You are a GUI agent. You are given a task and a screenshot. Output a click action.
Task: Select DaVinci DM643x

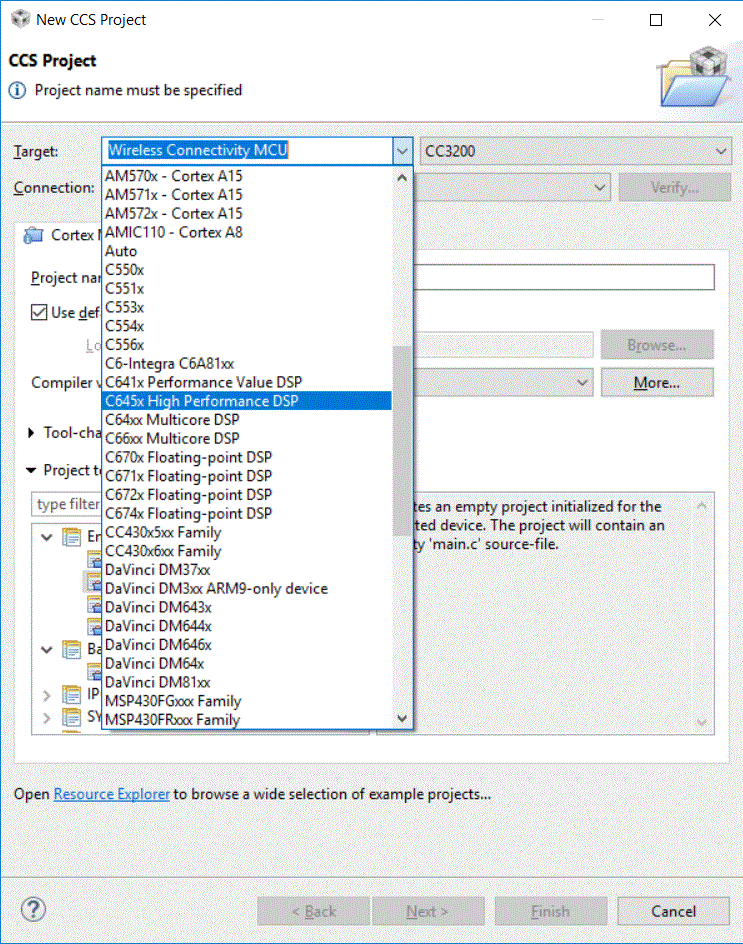(247, 607)
